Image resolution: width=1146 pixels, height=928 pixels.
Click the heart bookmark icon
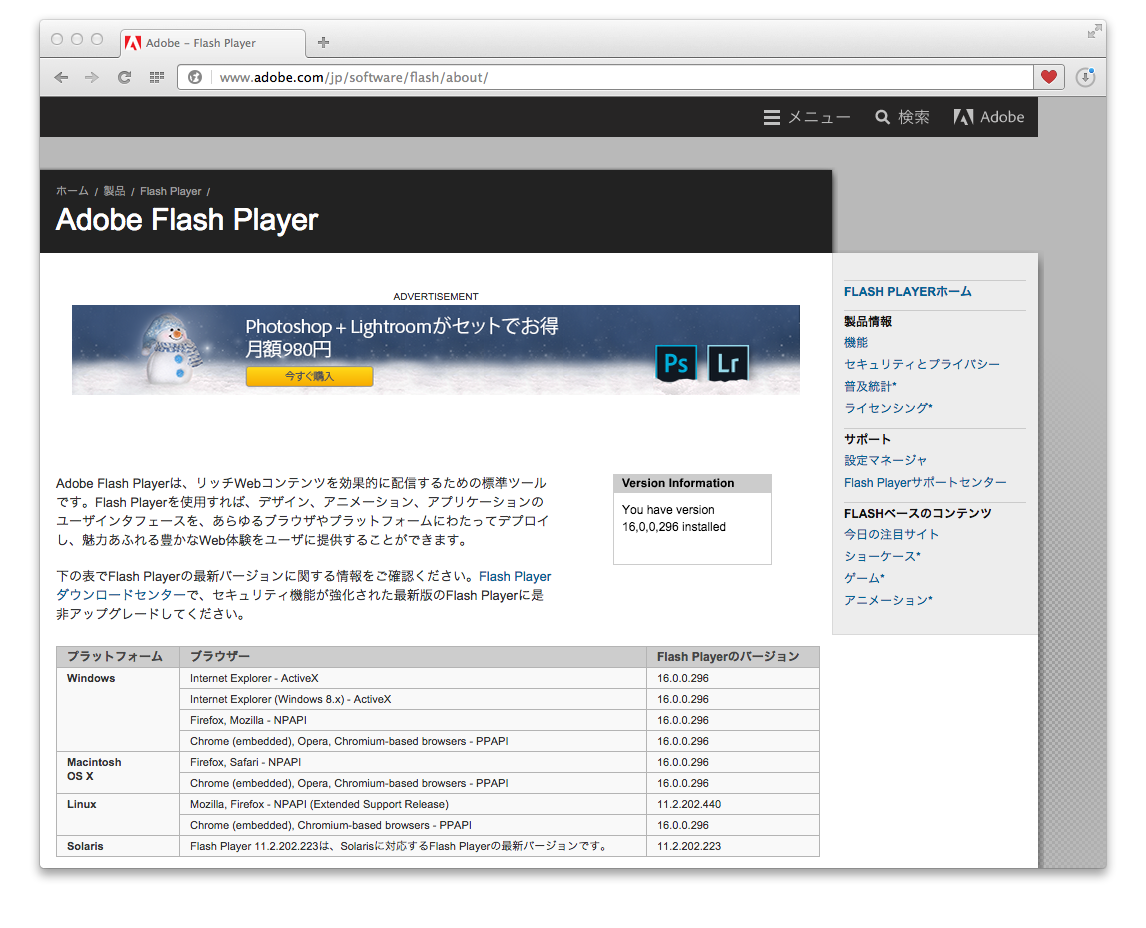click(x=1048, y=77)
